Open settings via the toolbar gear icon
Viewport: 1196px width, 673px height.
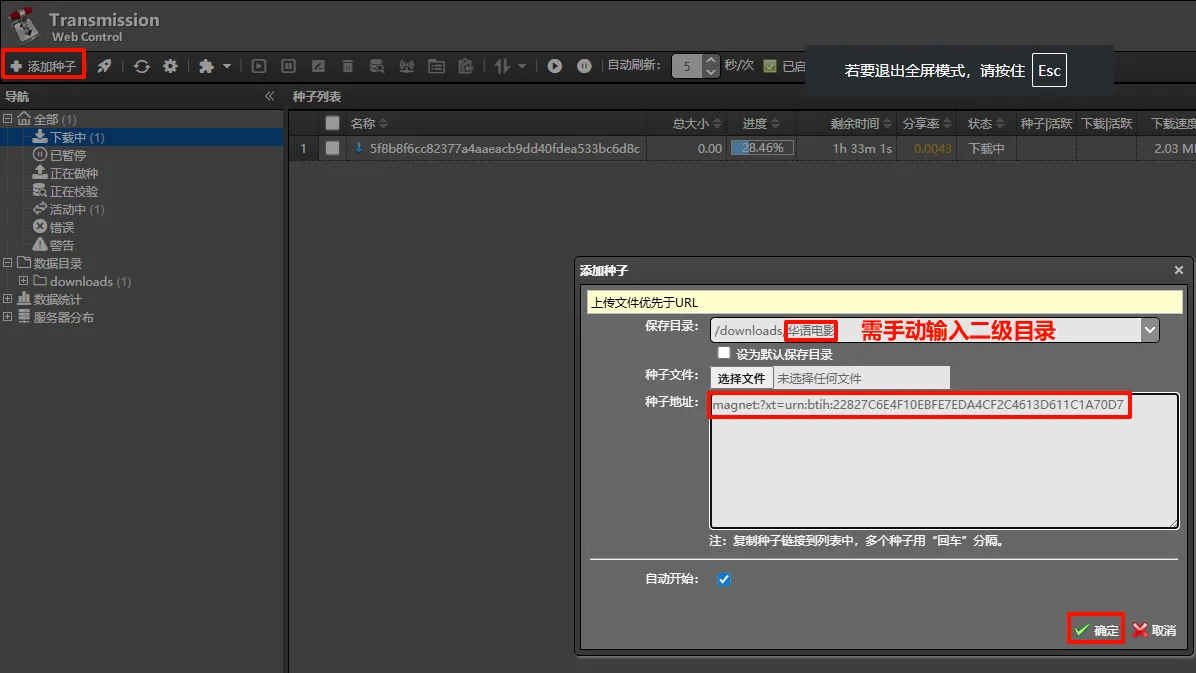point(170,66)
